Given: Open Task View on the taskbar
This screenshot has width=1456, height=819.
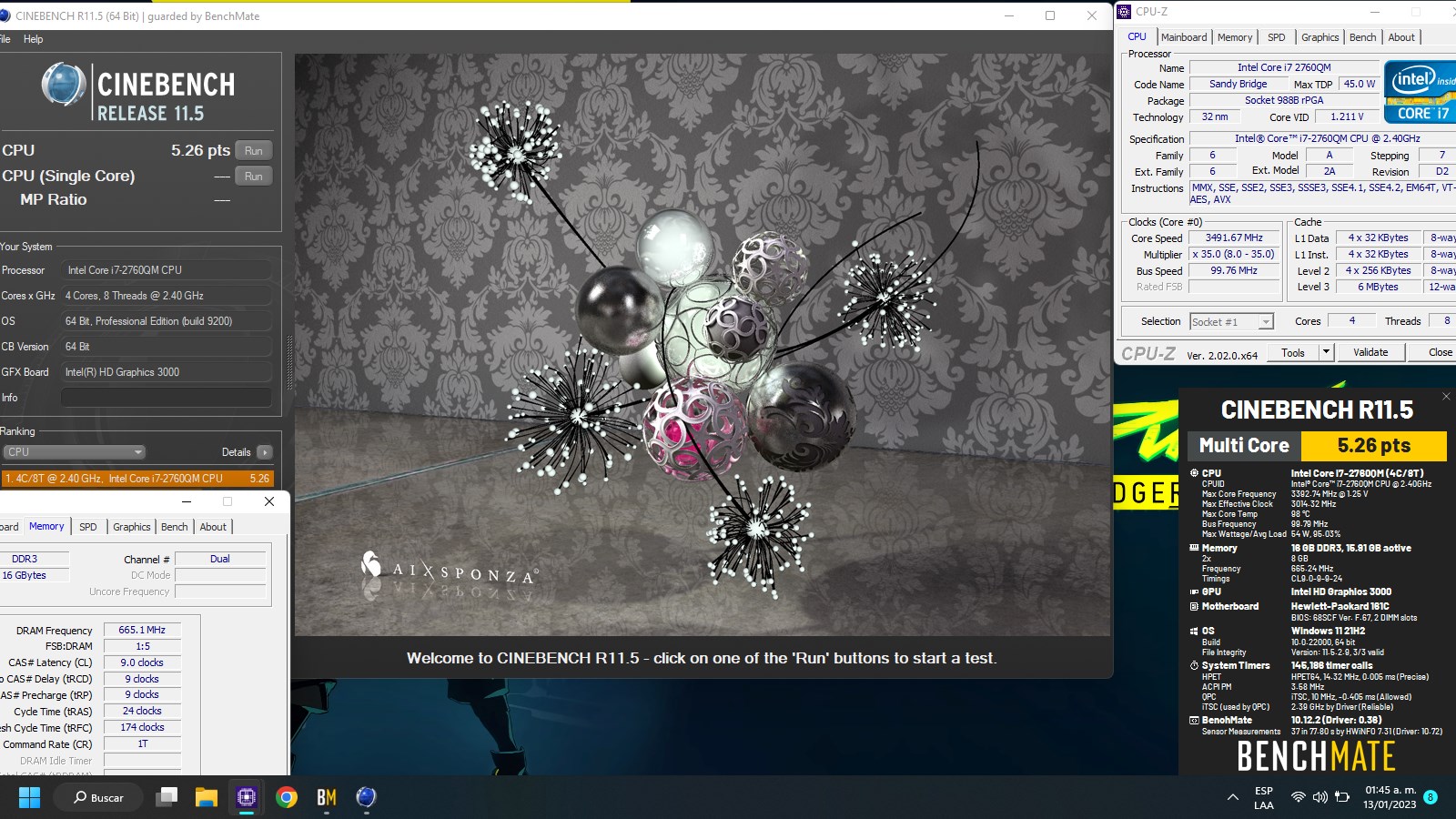Looking at the screenshot, I should pyautogui.click(x=167, y=798).
